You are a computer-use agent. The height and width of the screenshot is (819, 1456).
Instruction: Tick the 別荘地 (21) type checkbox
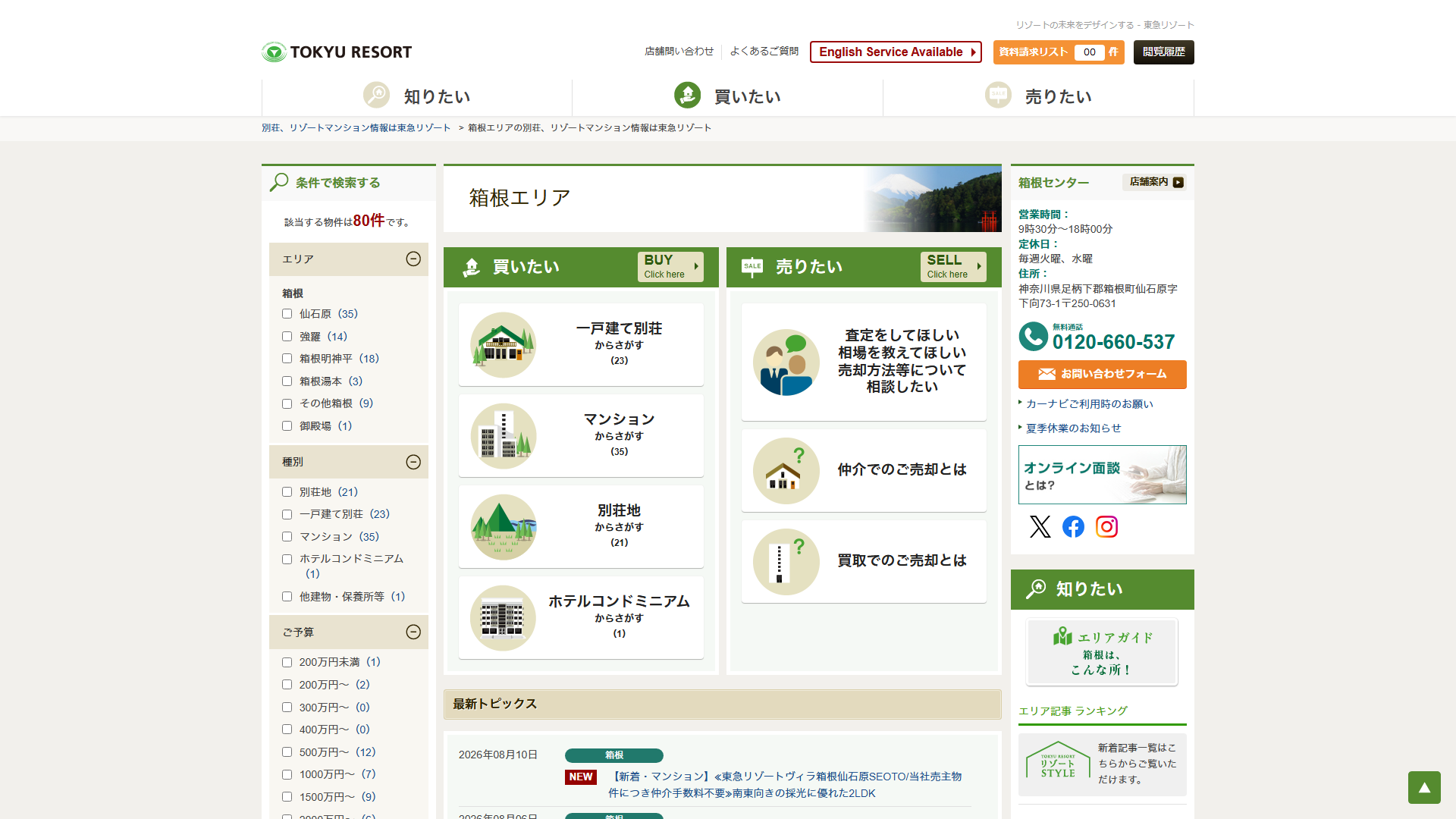point(287,492)
